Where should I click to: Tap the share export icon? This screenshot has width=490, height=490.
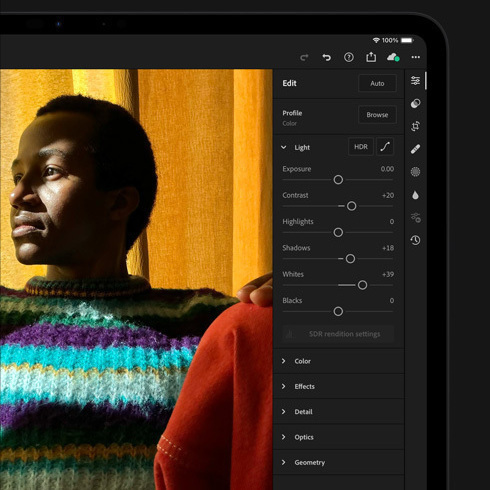tap(371, 57)
